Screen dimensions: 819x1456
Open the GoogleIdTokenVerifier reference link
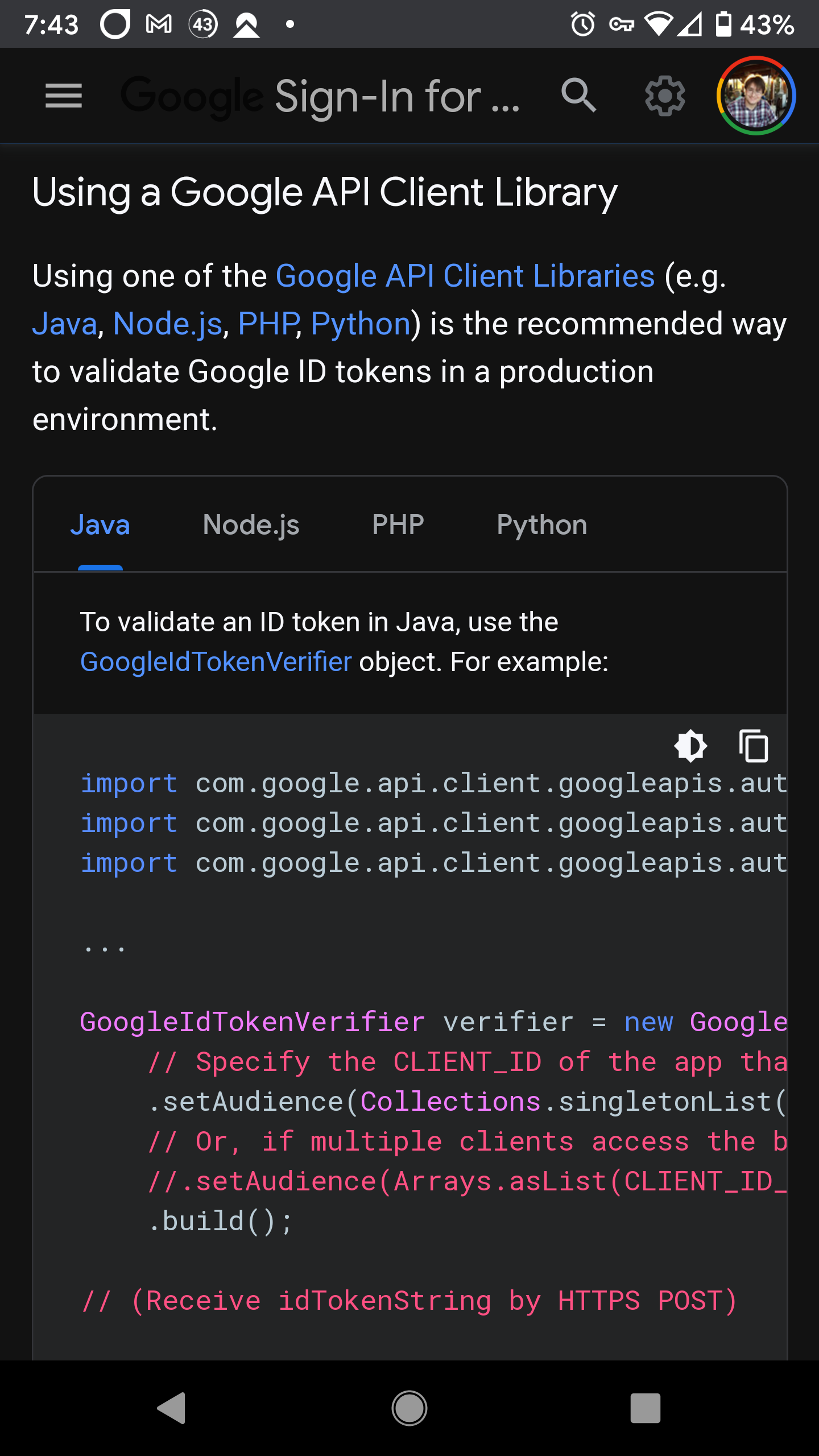[215, 661]
